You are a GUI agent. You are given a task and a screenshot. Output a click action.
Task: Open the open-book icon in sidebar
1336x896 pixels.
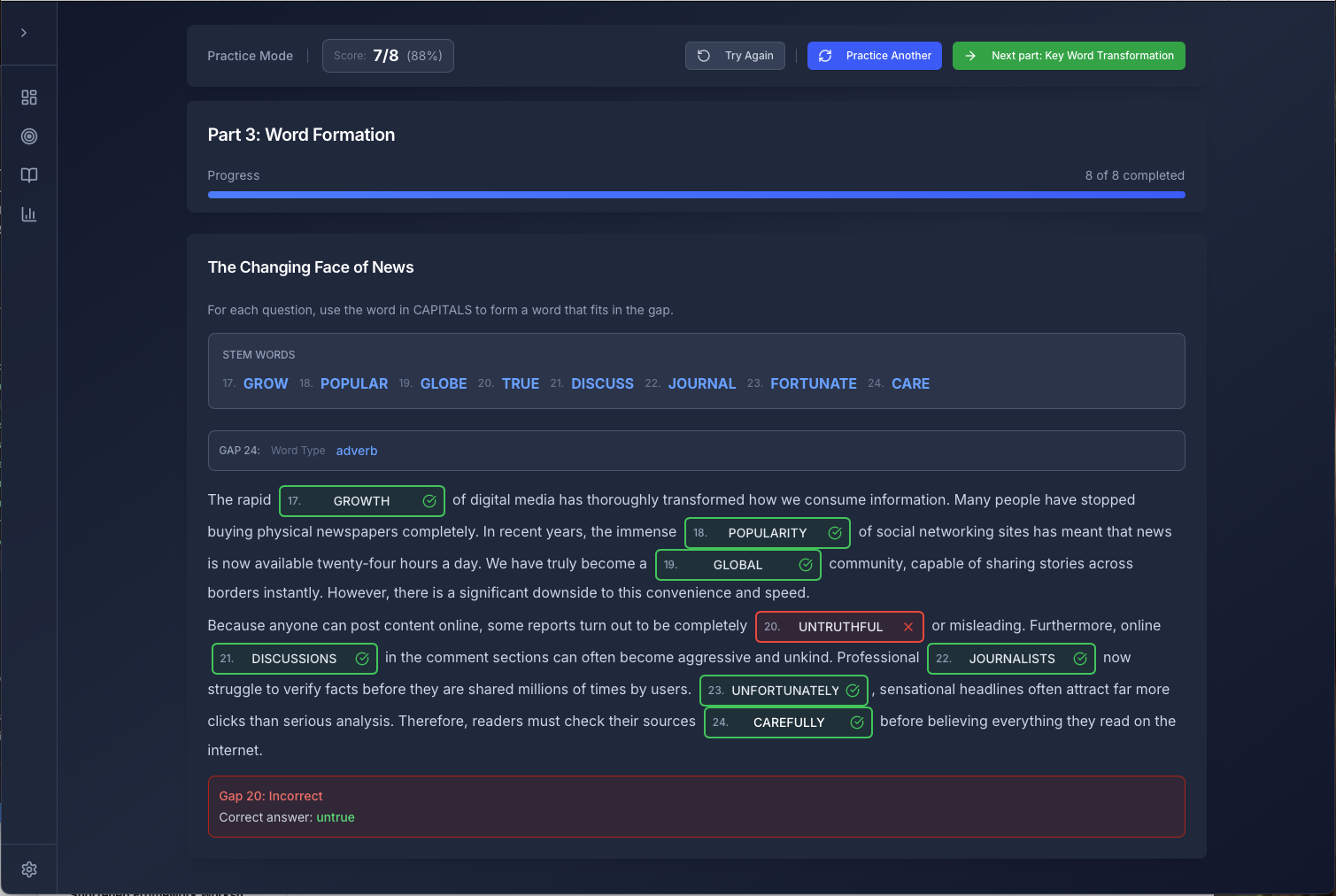point(29,175)
